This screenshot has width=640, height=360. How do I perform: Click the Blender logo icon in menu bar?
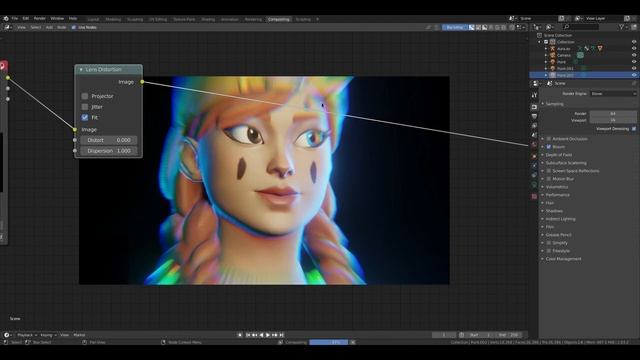tap(6, 19)
